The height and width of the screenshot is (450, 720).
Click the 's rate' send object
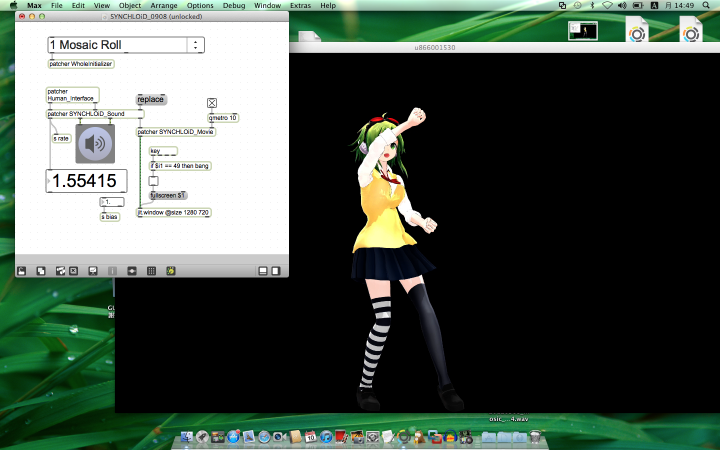[x=62, y=138]
